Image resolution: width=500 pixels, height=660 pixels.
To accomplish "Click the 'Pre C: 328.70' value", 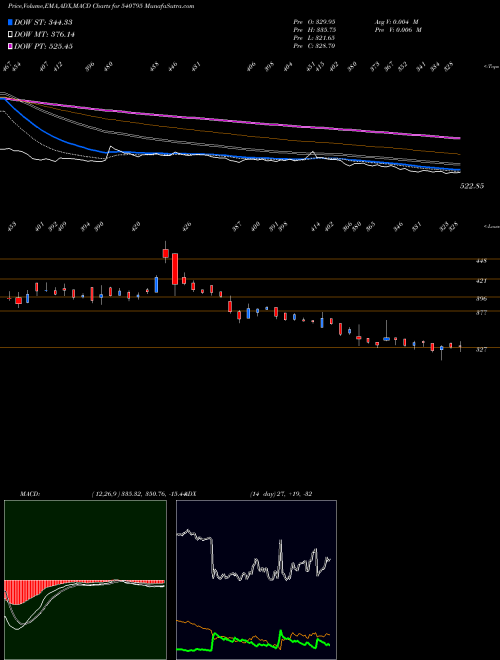I will [314, 46].
